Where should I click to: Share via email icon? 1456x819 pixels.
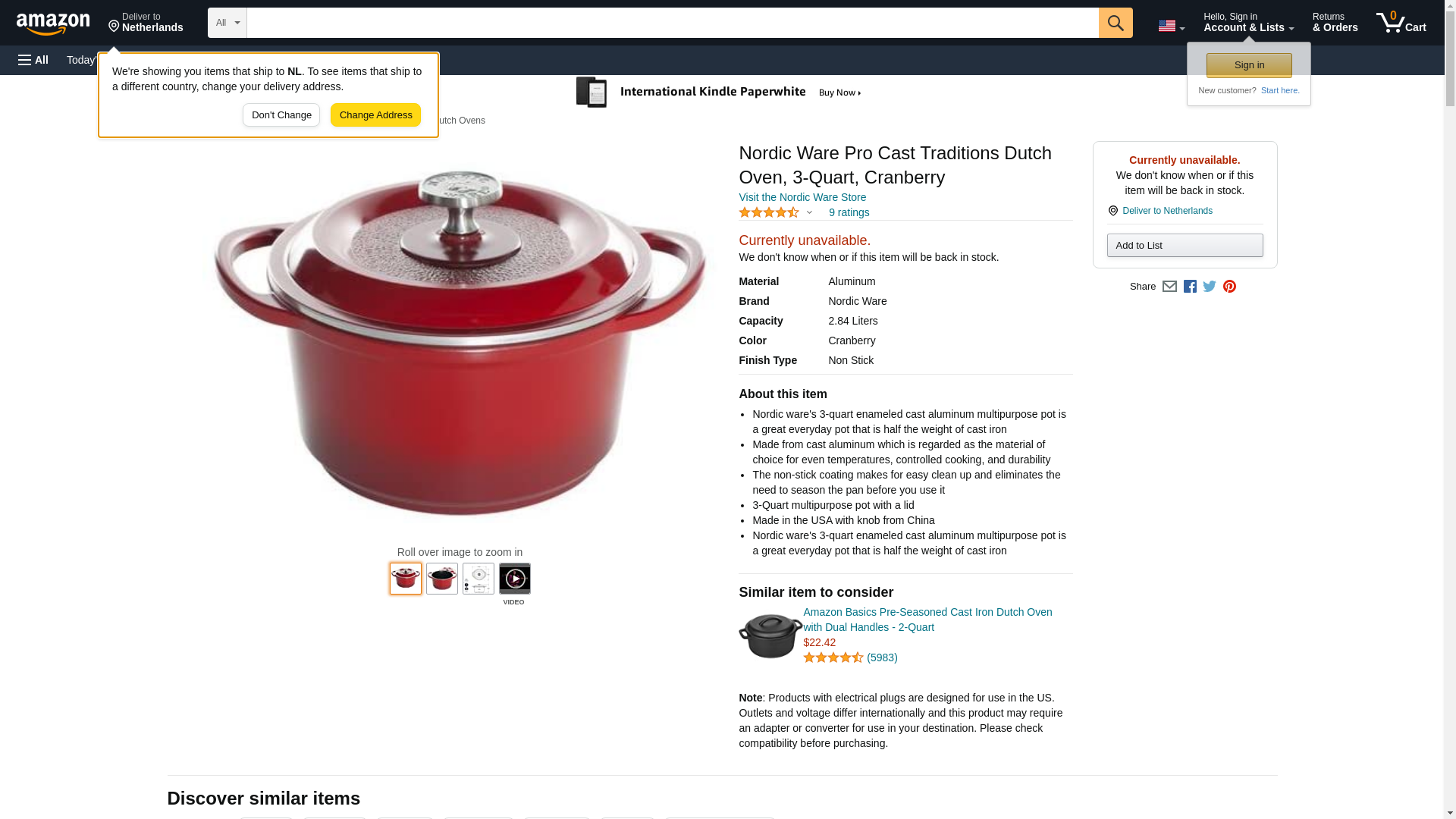(1169, 287)
